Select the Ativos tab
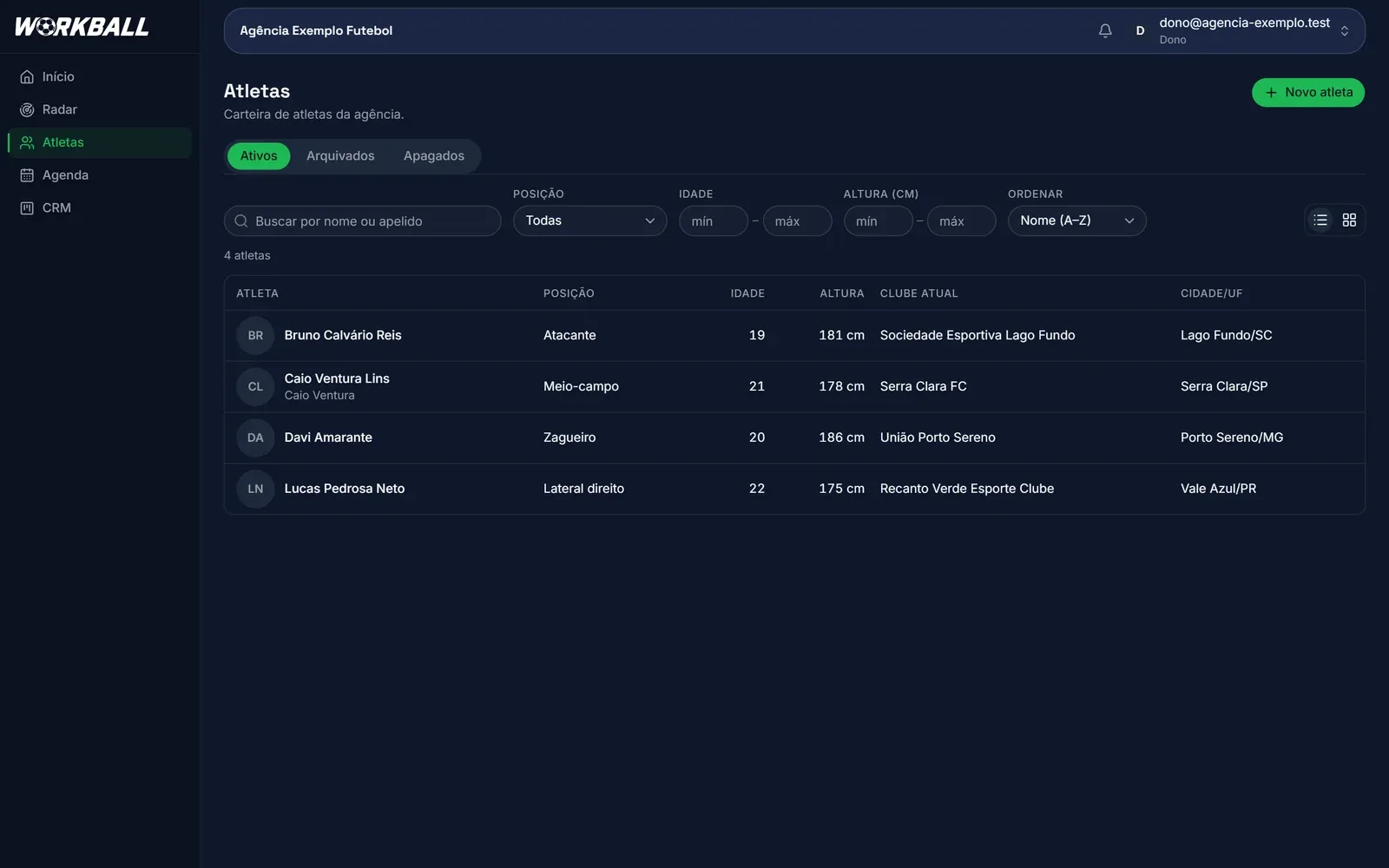This screenshot has height=868, width=1389. pos(259,156)
